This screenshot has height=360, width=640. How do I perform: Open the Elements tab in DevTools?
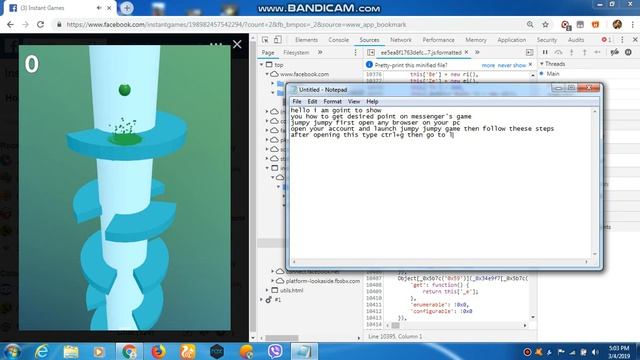306,40
